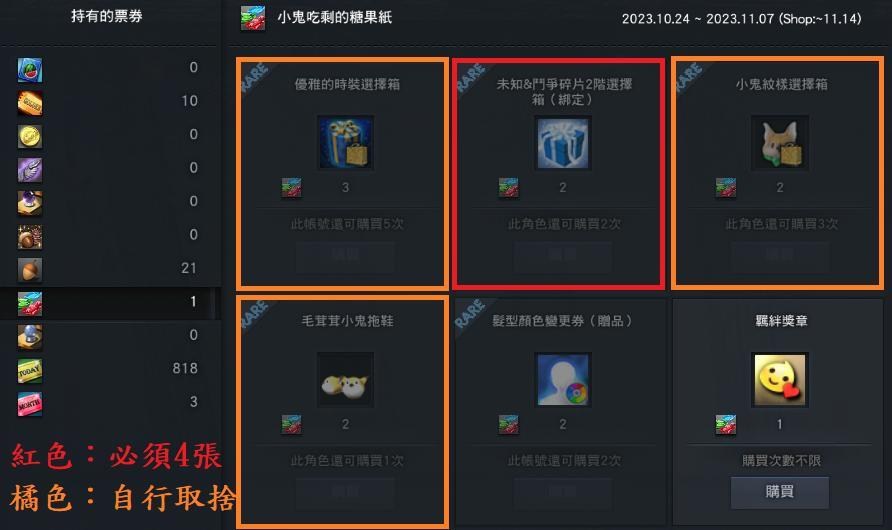Image resolution: width=892 pixels, height=530 pixels.
Task: Click the 羈絆獎章 smiley medal thumbnail
Action: tap(779, 379)
